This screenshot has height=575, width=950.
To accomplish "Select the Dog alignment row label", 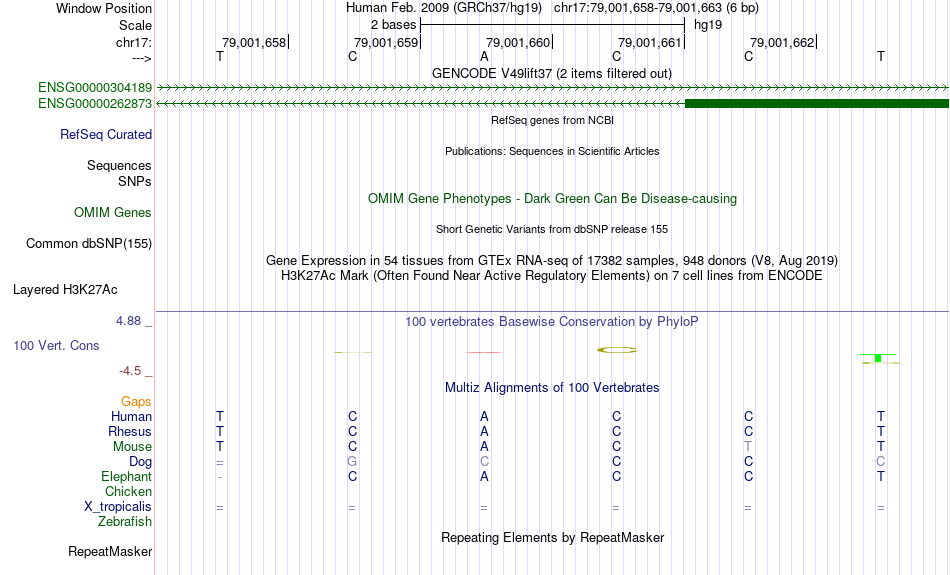I will coord(141,462).
